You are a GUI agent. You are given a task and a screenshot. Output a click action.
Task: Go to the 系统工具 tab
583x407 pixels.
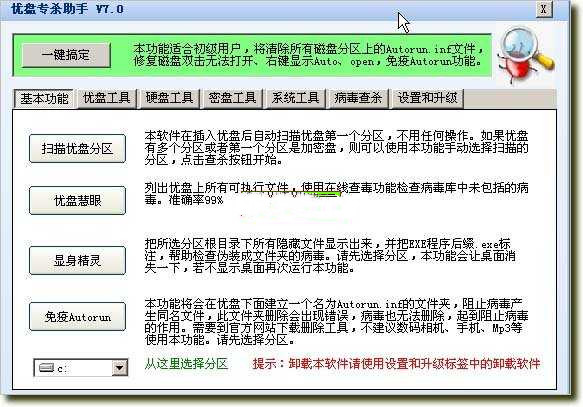[x=295, y=98]
